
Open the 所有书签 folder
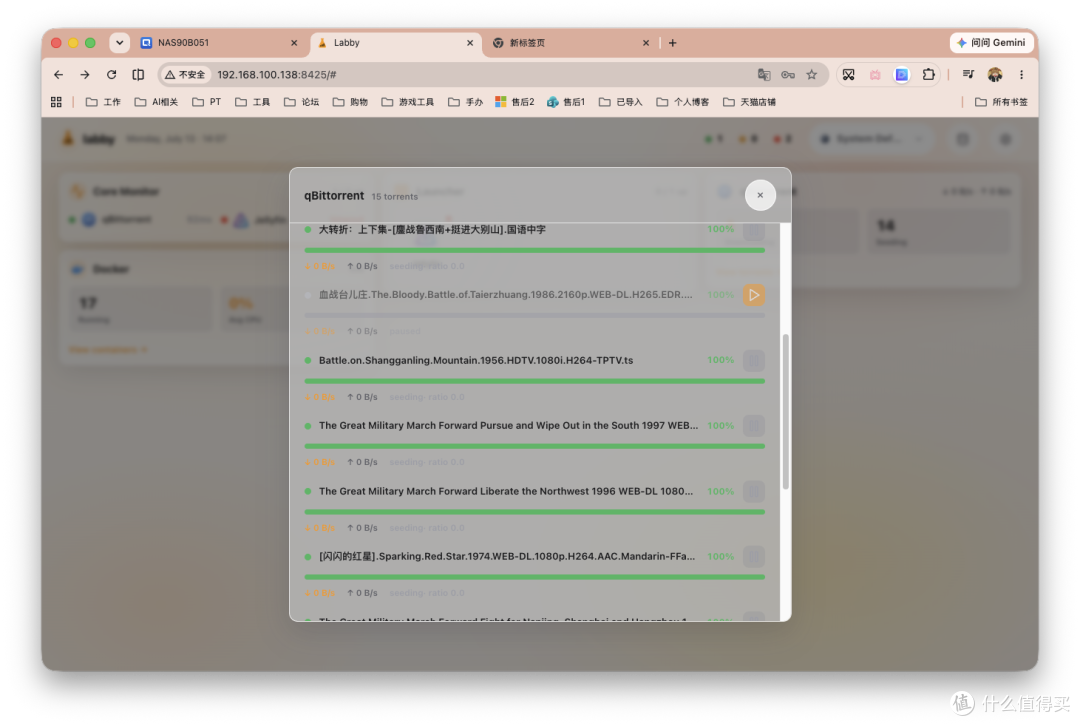pyautogui.click(x=1001, y=102)
